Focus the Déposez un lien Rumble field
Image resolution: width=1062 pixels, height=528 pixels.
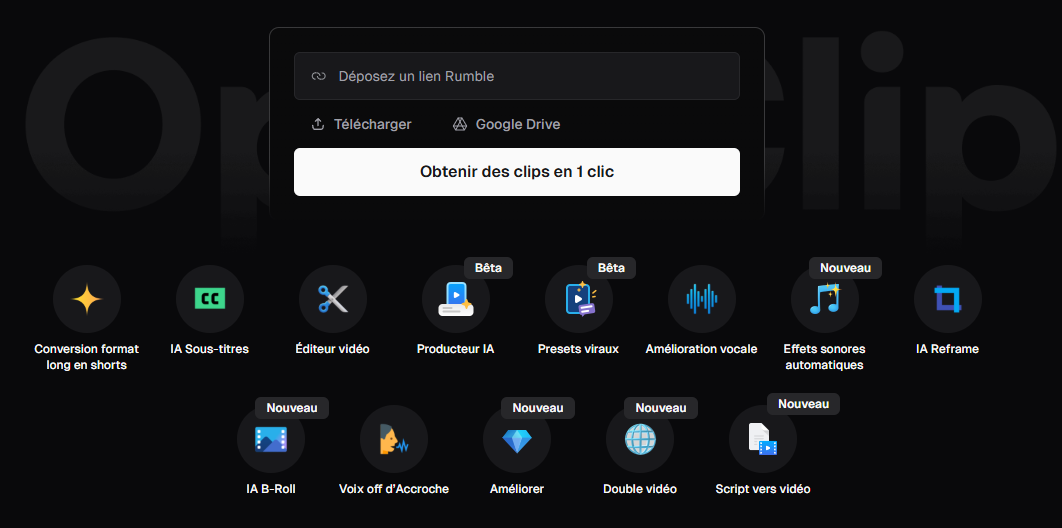coord(517,76)
